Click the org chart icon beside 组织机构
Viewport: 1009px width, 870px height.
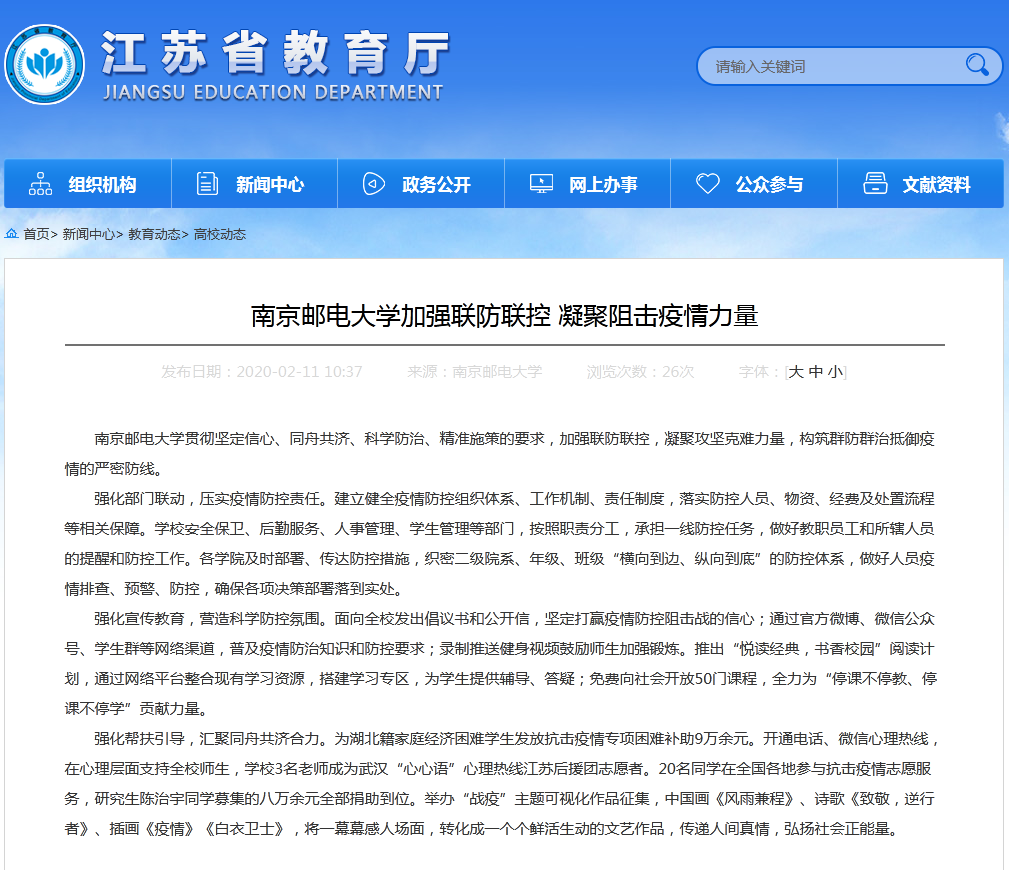tap(41, 184)
